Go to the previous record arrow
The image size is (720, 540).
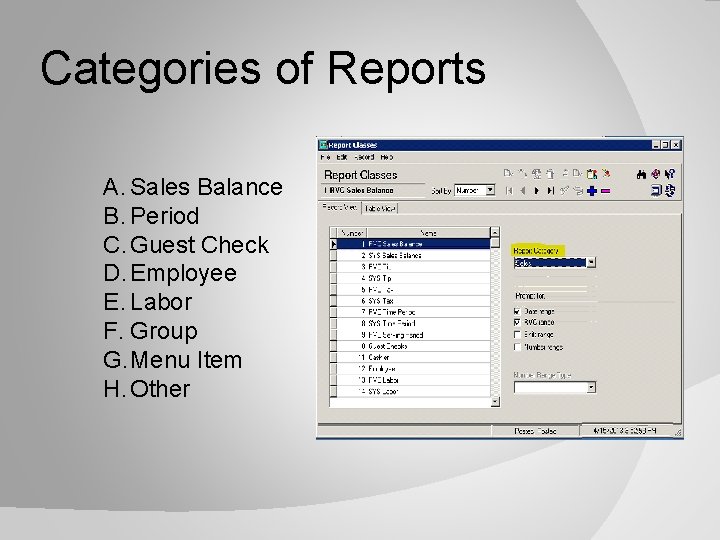pos(523,190)
